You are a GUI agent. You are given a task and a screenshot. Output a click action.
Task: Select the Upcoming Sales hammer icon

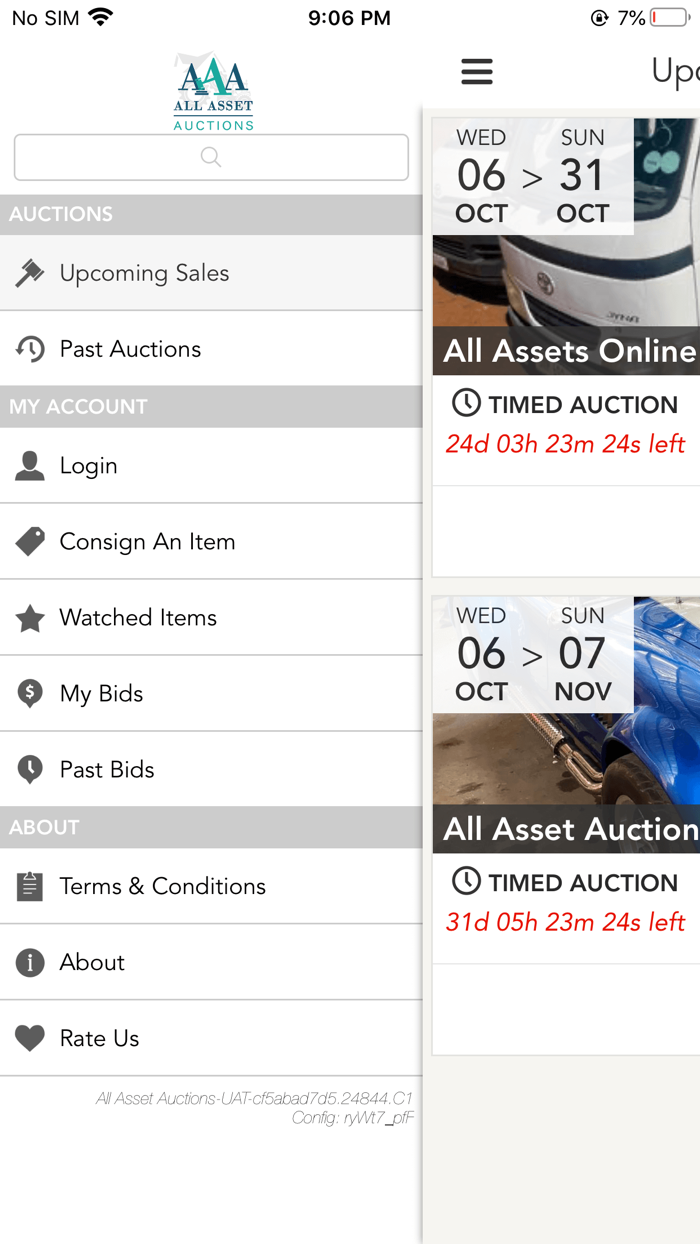(x=31, y=272)
